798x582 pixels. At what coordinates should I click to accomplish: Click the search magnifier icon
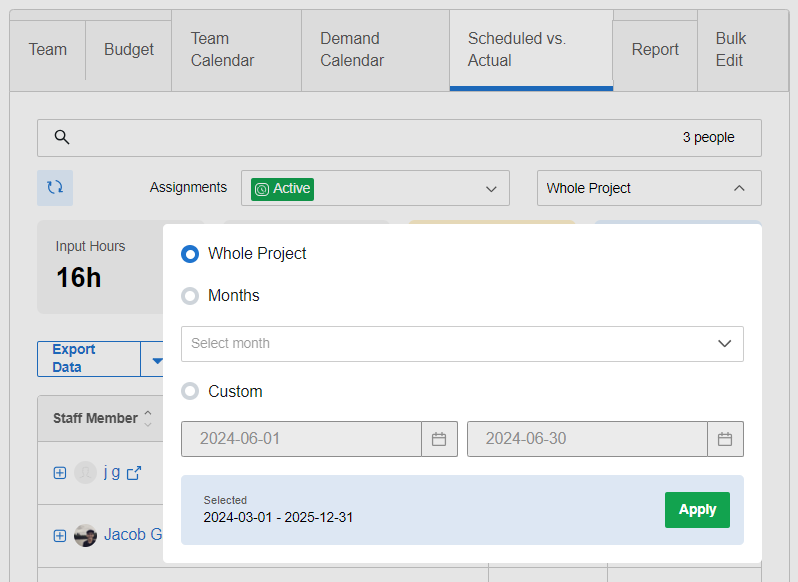point(62,138)
